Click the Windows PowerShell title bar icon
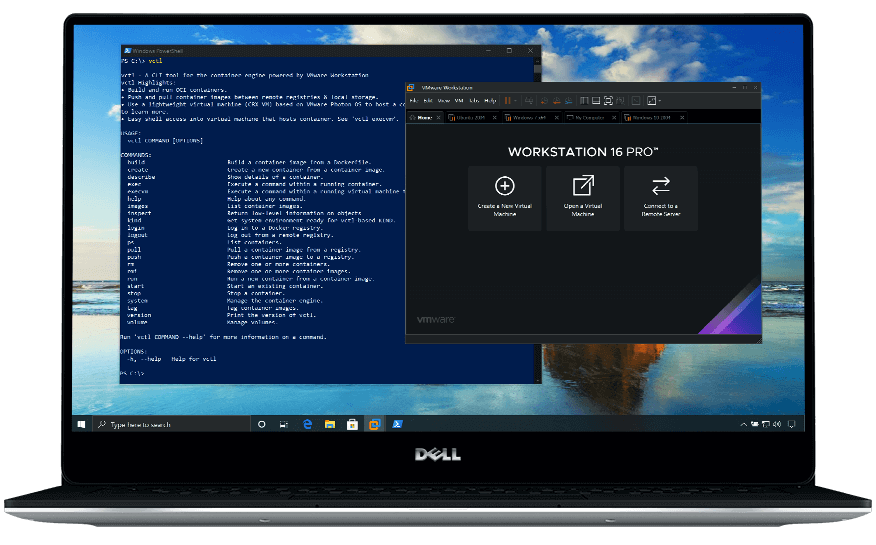Image resolution: width=876 pixels, height=545 pixels. tap(127, 51)
